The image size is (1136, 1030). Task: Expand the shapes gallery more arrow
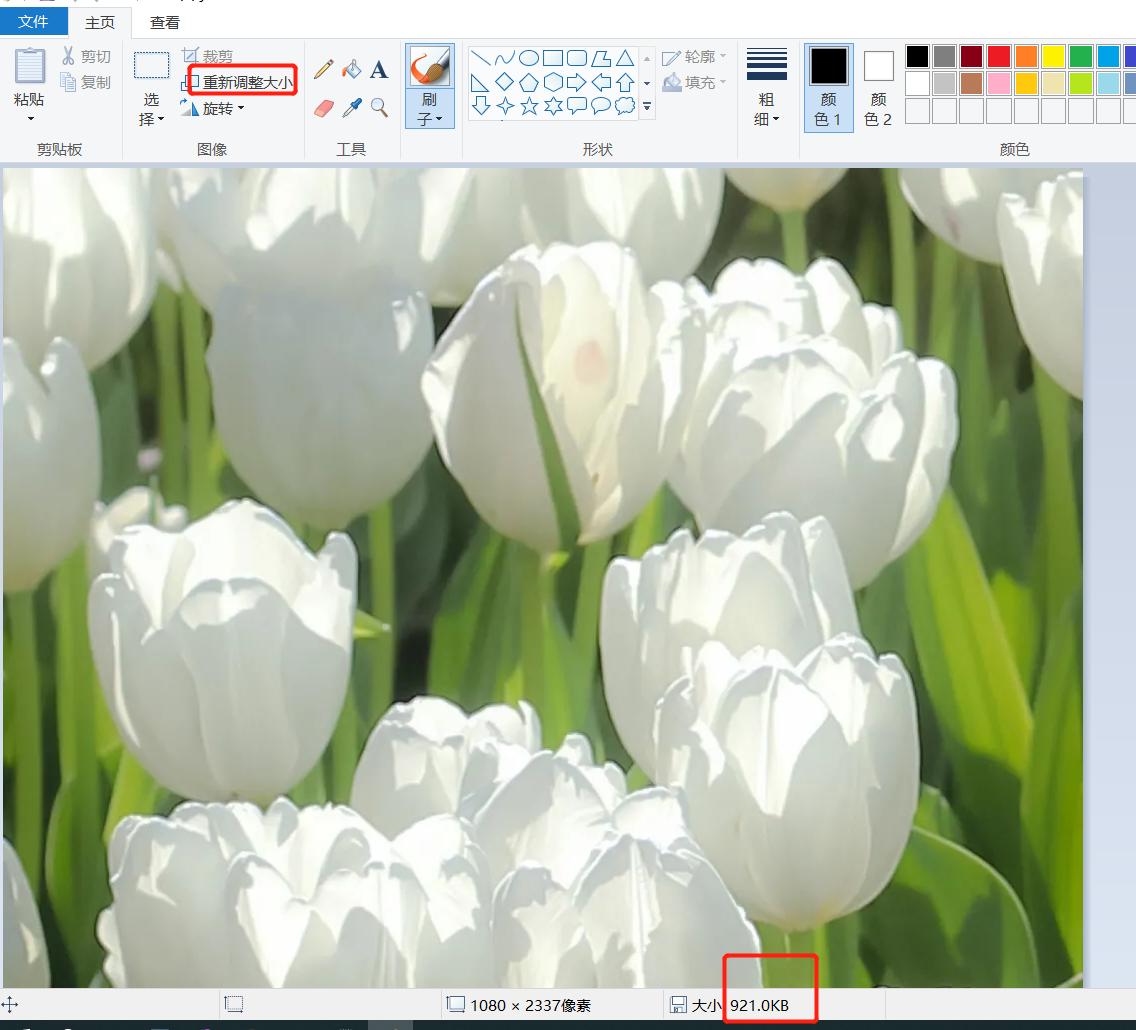pos(647,106)
